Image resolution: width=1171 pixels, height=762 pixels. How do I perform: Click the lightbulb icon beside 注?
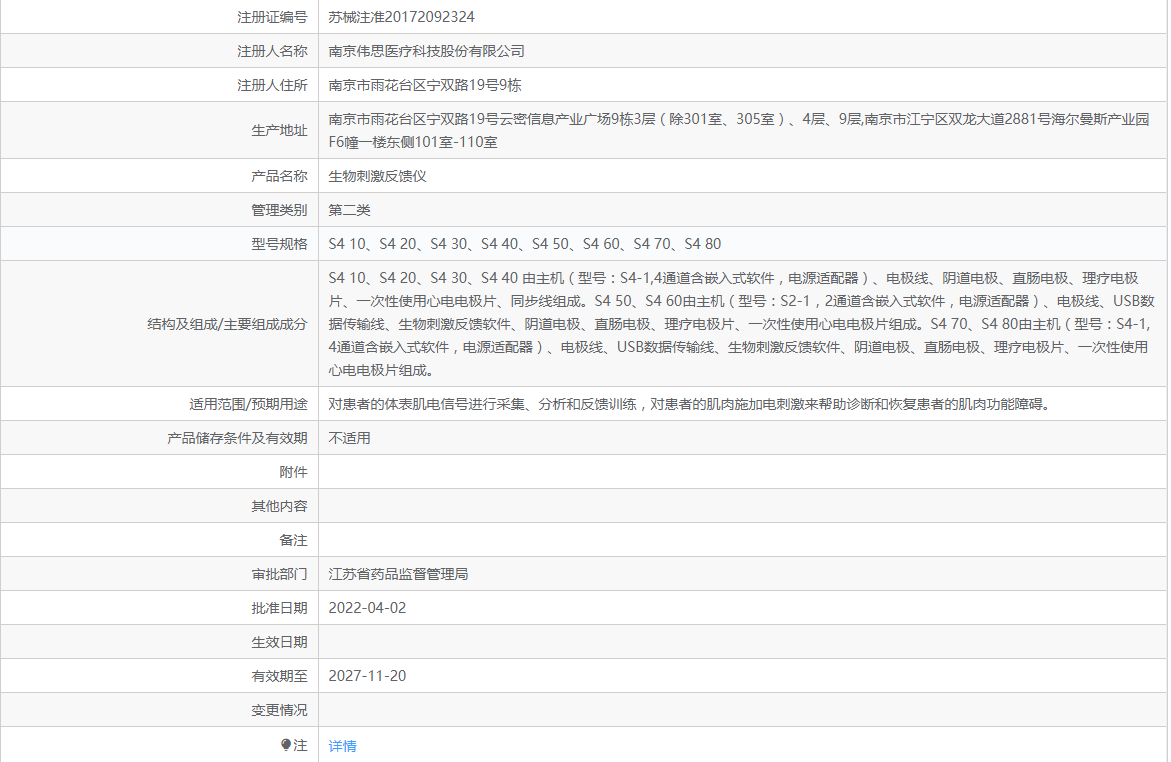point(285,745)
